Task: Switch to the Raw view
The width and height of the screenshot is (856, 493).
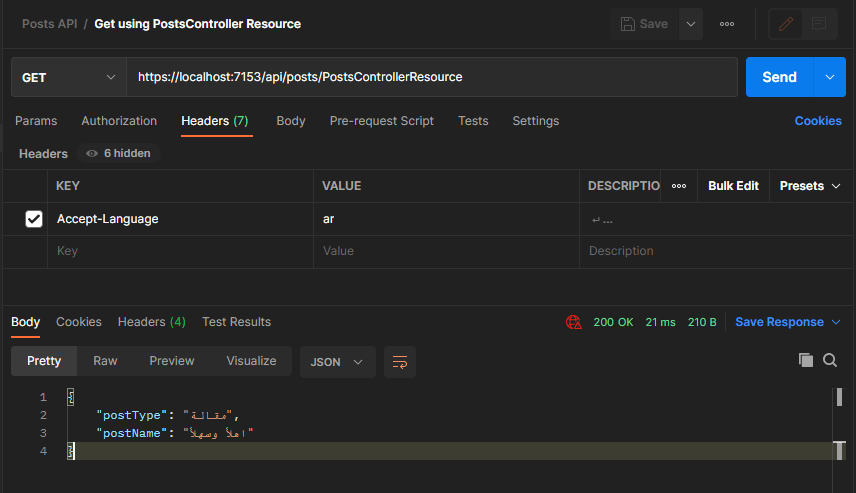Action: pyautogui.click(x=105, y=361)
